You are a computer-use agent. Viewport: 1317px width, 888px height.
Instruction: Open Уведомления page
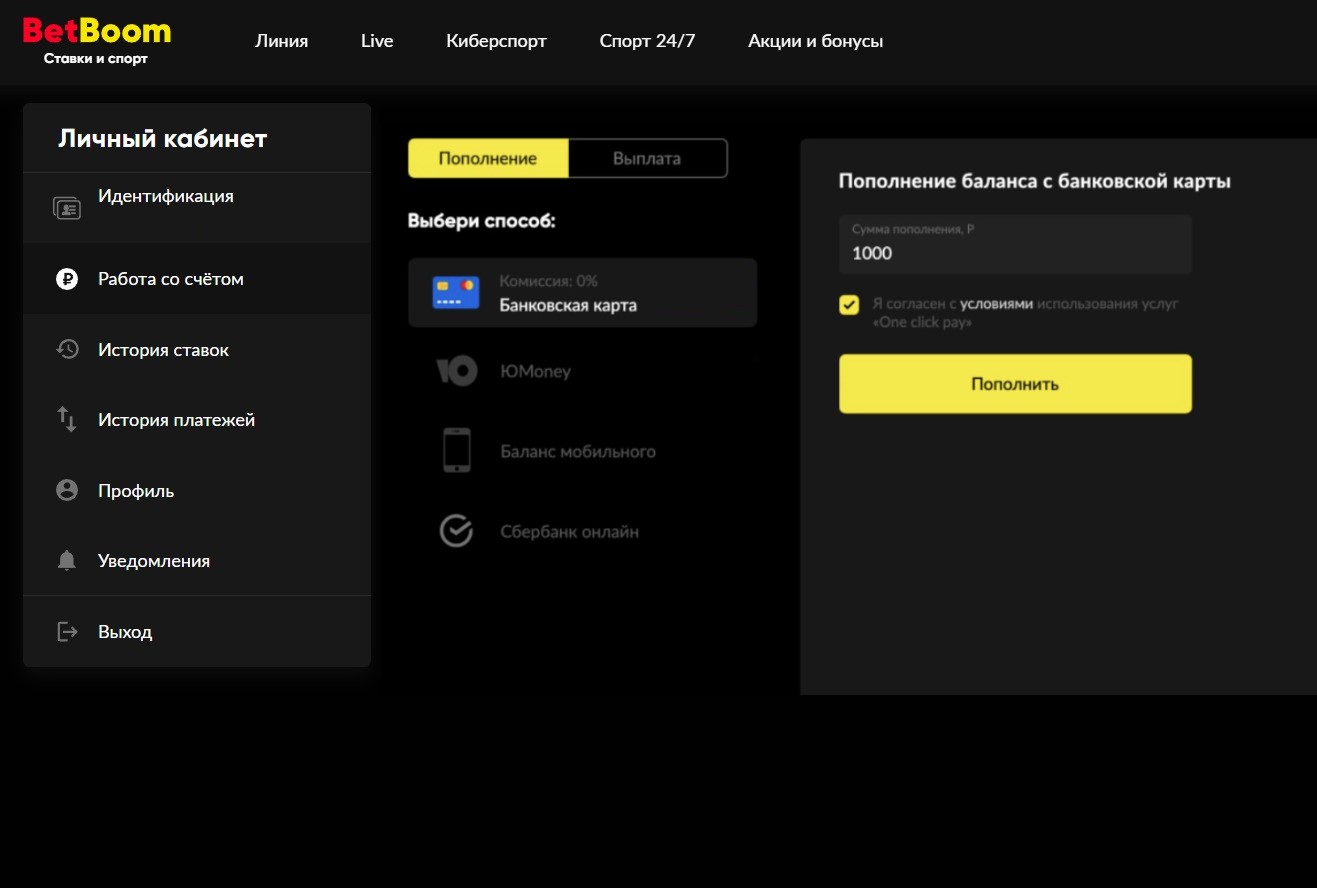coord(197,561)
